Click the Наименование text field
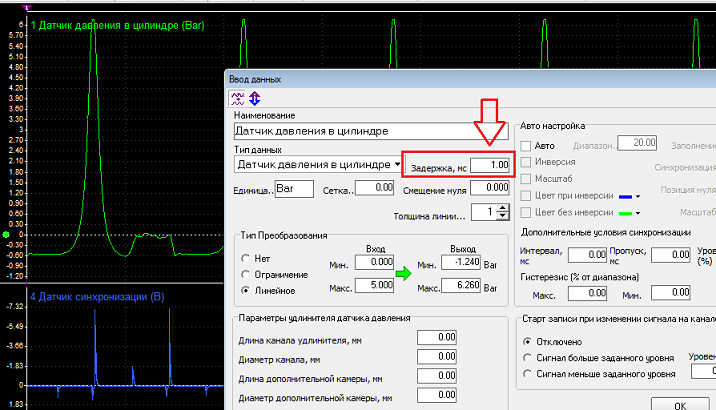The width and height of the screenshot is (716, 410). 371,131
